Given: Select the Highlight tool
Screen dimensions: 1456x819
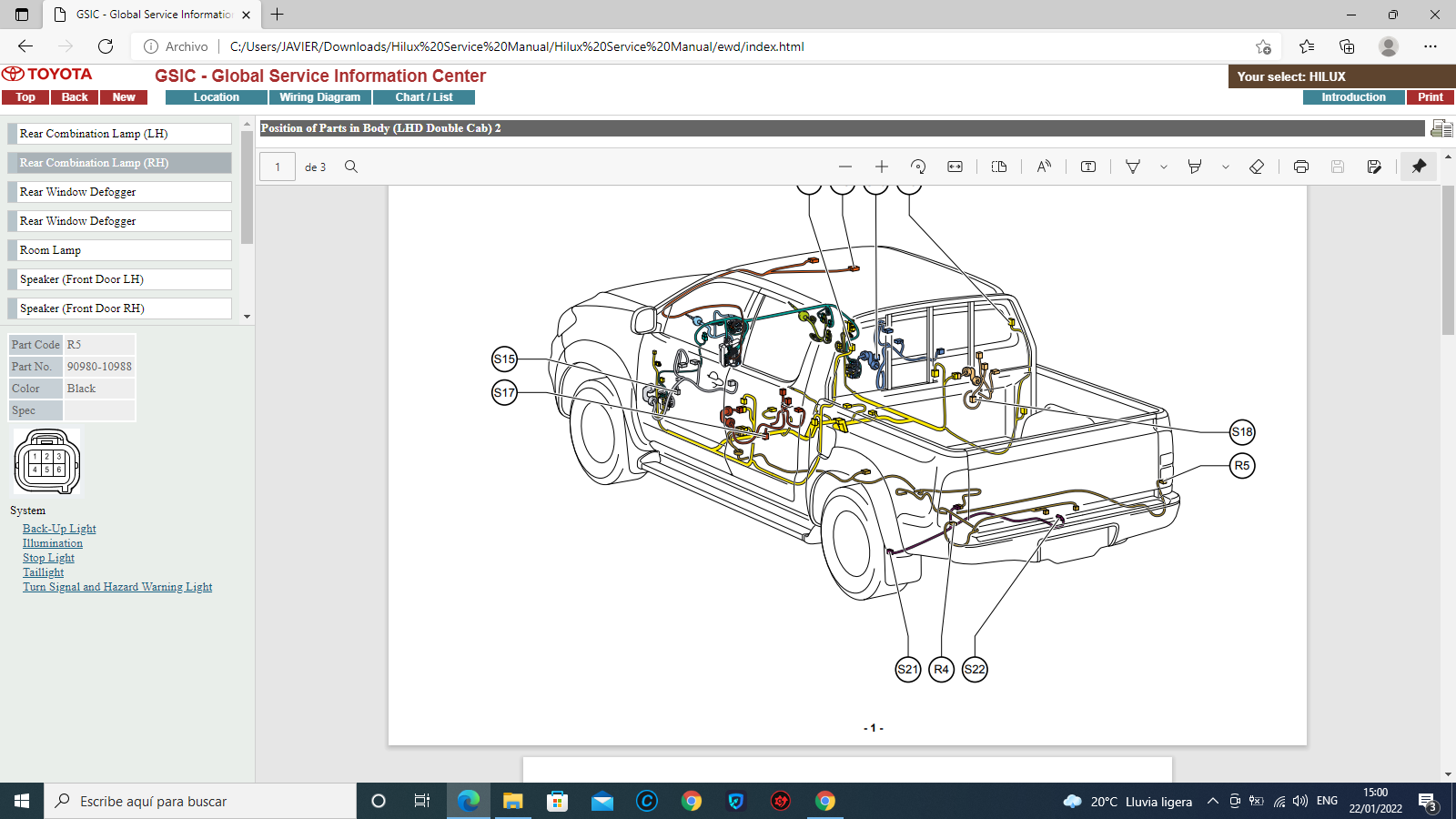Looking at the screenshot, I should [x=1195, y=167].
